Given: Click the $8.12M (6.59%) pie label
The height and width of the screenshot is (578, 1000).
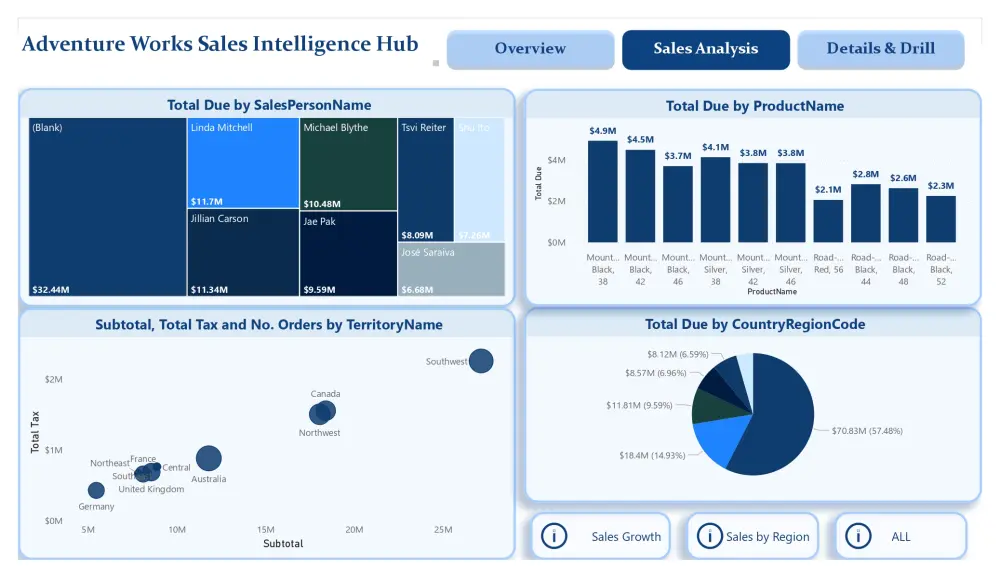Looking at the screenshot, I should 677,354.
